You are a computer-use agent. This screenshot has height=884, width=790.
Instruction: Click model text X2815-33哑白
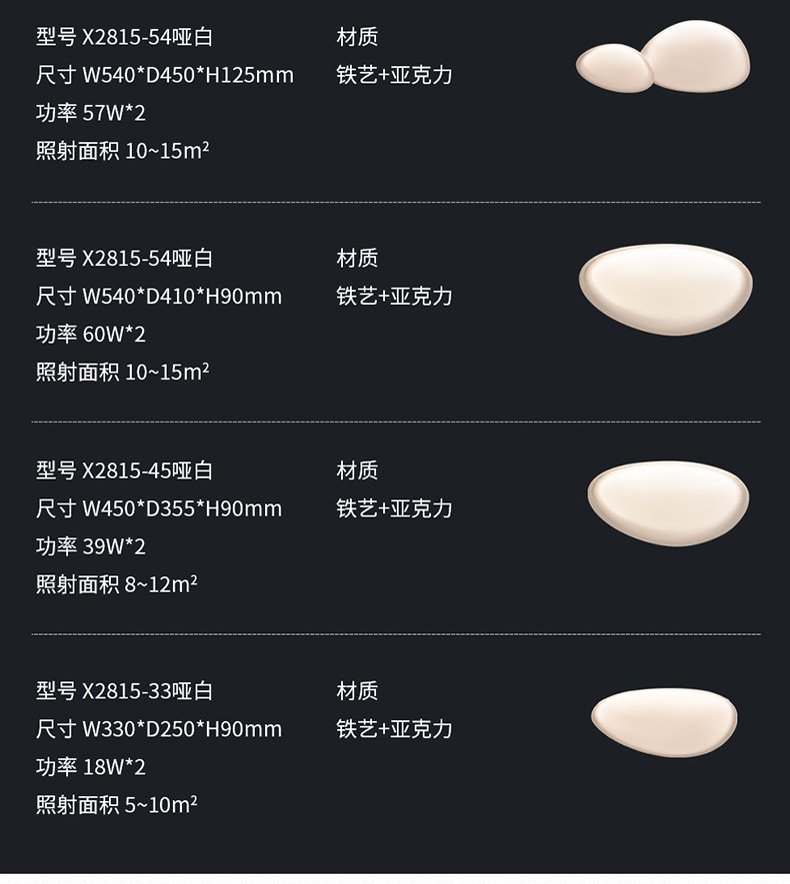(x=124, y=691)
